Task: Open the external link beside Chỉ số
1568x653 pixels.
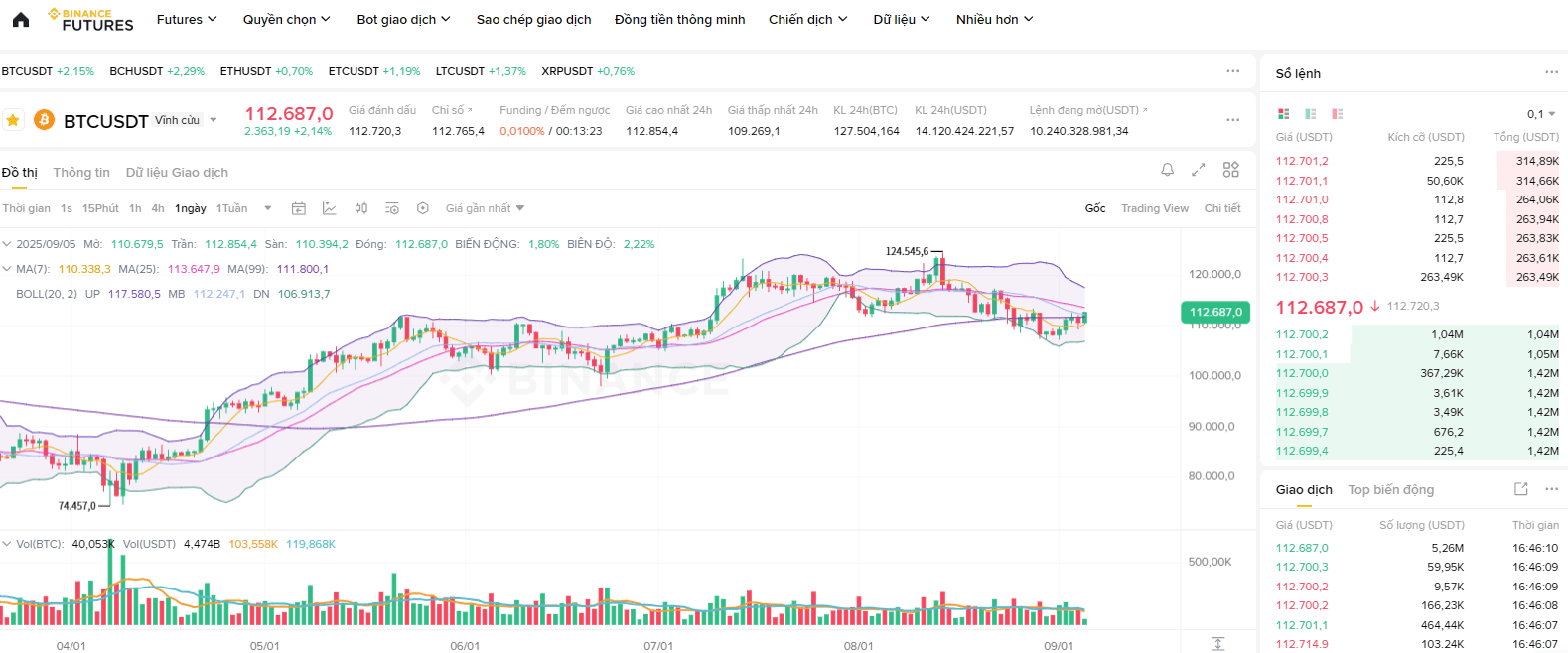Action: [x=470, y=110]
